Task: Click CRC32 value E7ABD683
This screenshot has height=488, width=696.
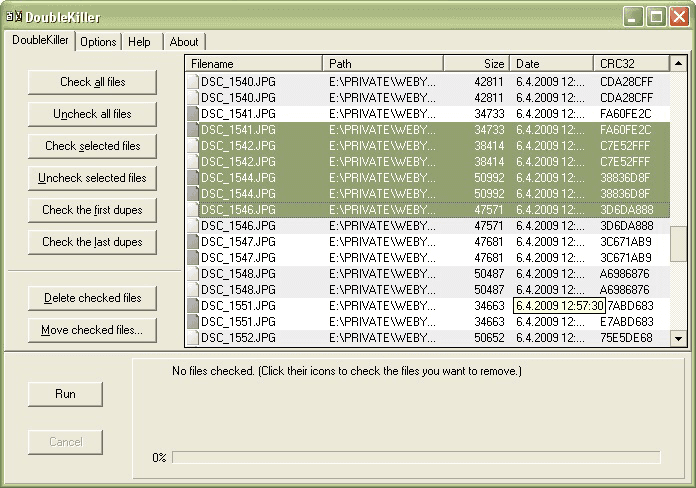Action: click(x=626, y=321)
